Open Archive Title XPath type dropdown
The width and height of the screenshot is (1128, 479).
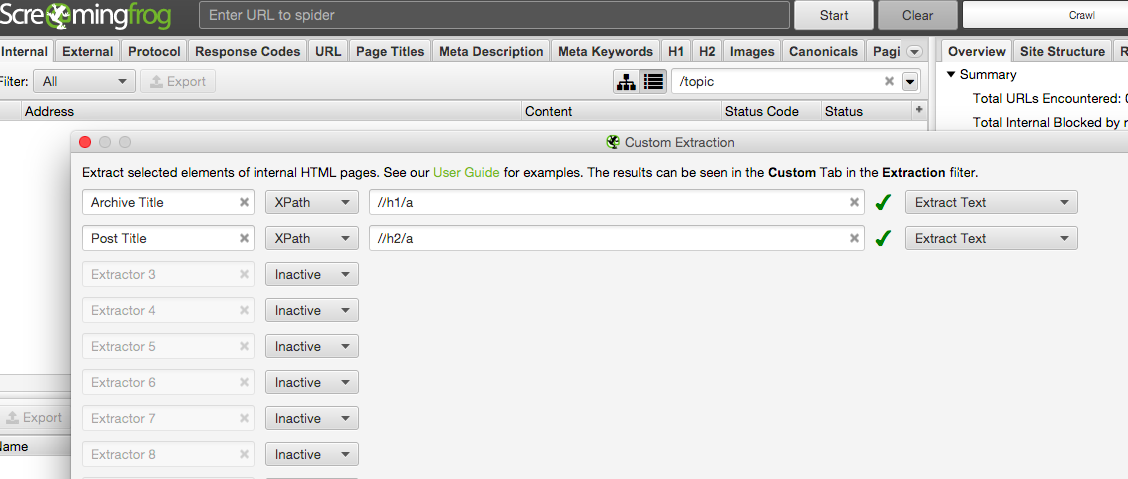(311, 202)
